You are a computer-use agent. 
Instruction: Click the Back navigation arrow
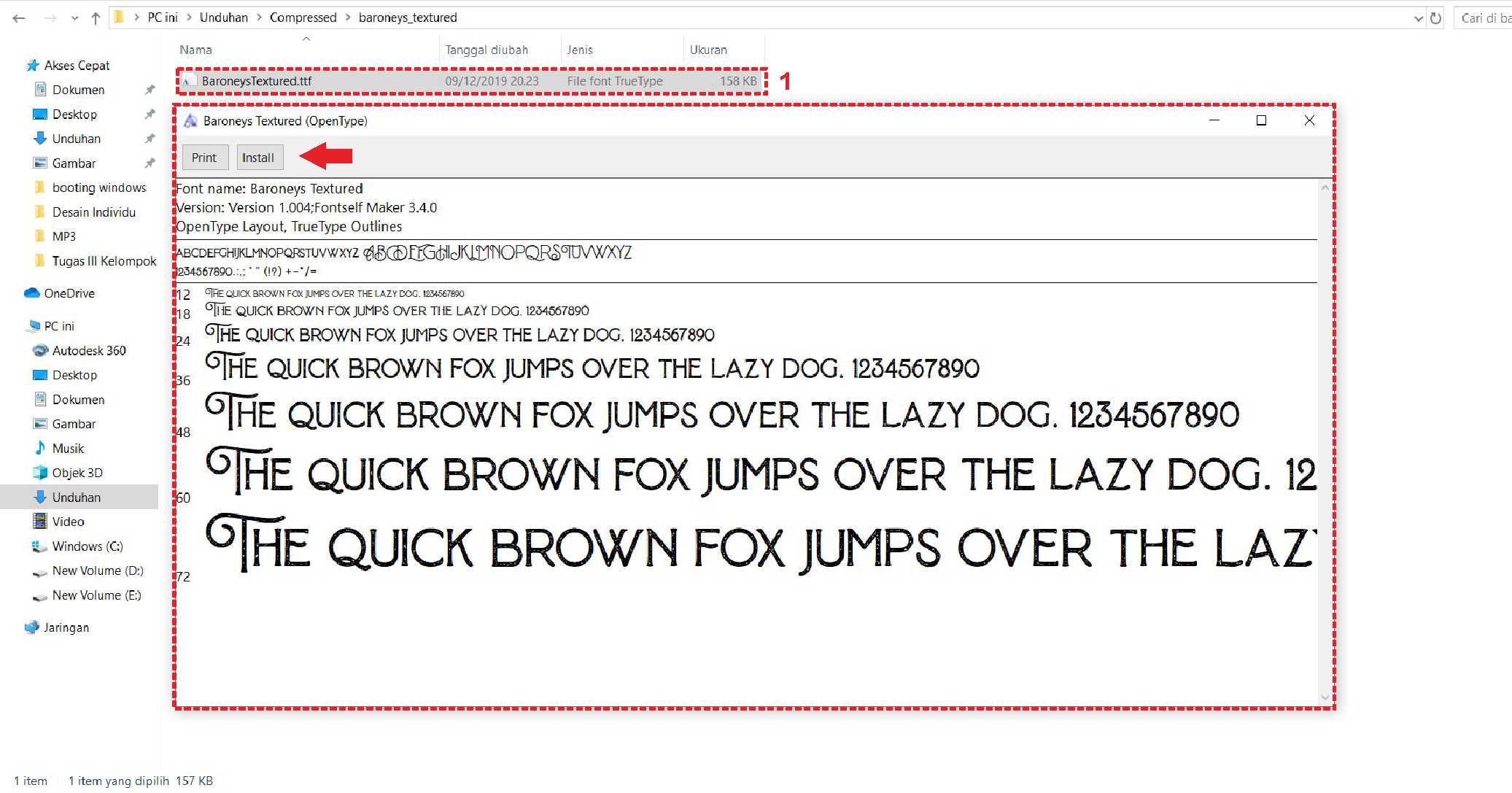pyautogui.click(x=19, y=18)
